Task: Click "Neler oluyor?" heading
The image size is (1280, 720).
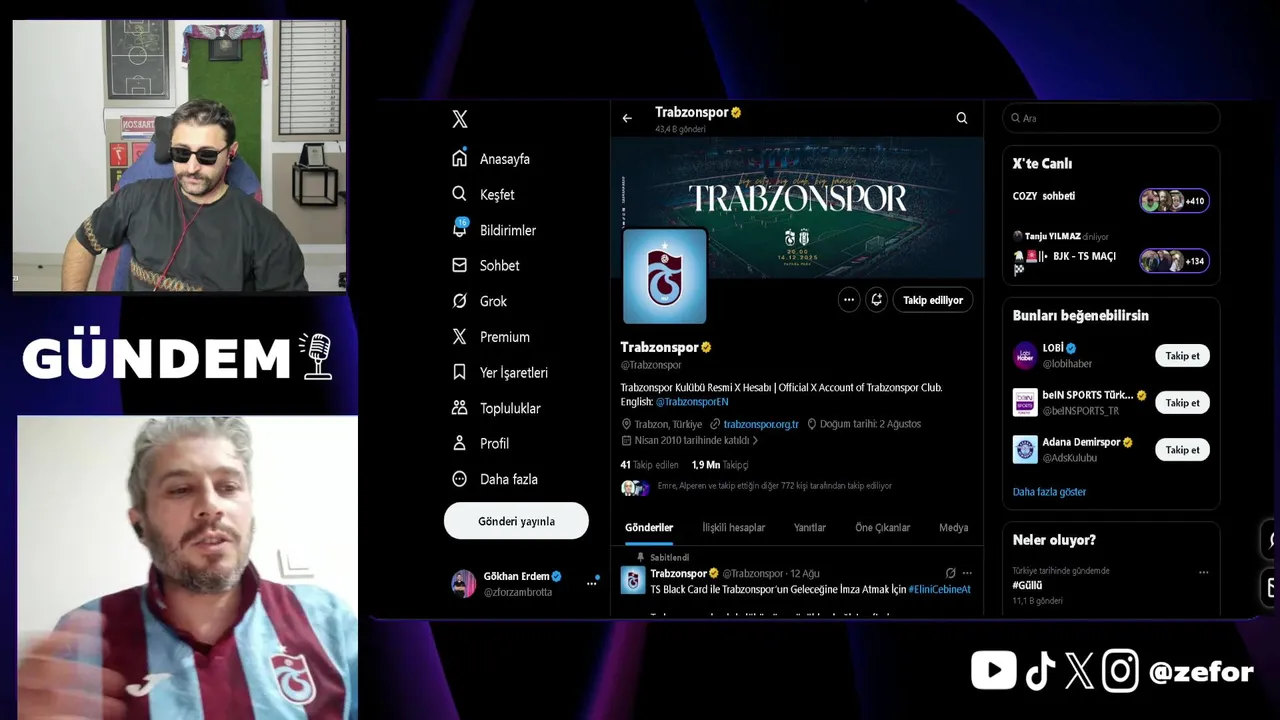Action: pos(1054,540)
